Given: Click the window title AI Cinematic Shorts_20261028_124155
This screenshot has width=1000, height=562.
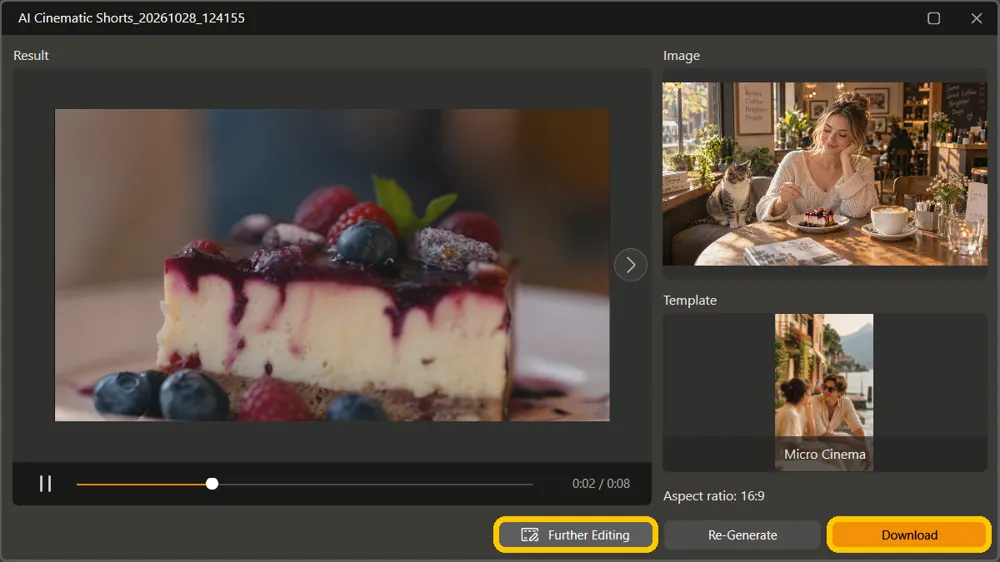Looking at the screenshot, I should (x=131, y=18).
